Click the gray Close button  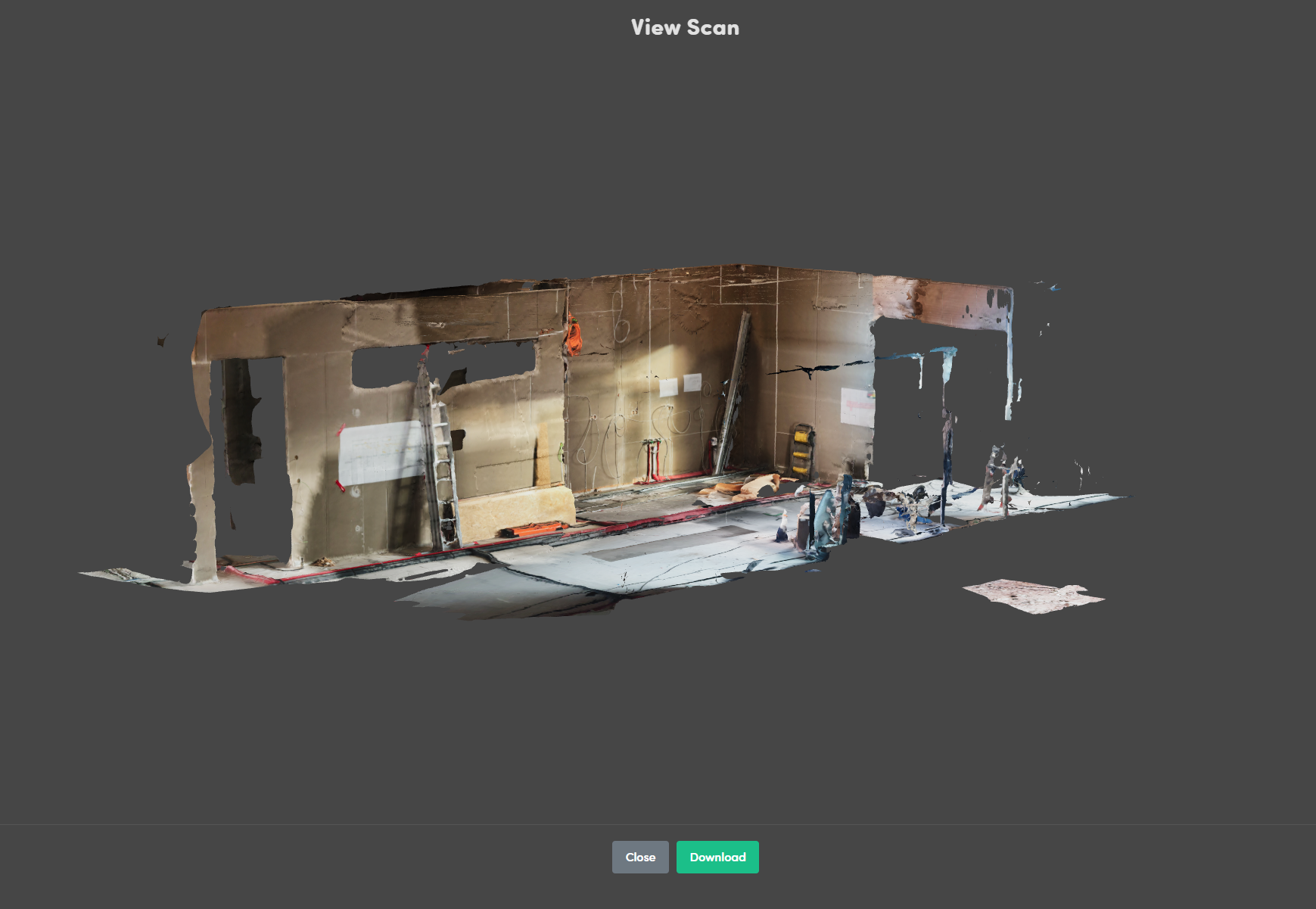coord(639,857)
